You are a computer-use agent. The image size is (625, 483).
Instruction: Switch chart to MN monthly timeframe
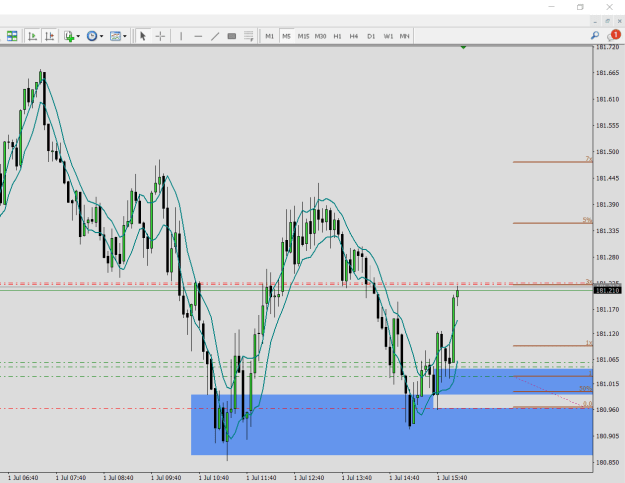pyautogui.click(x=405, y=36)
